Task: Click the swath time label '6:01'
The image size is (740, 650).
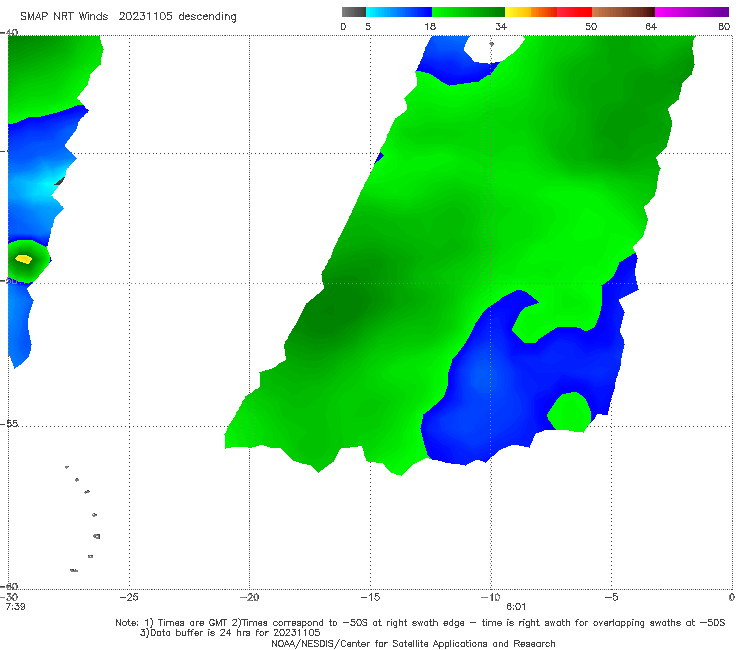Action: pyautogui.click(x=516, y=607)
